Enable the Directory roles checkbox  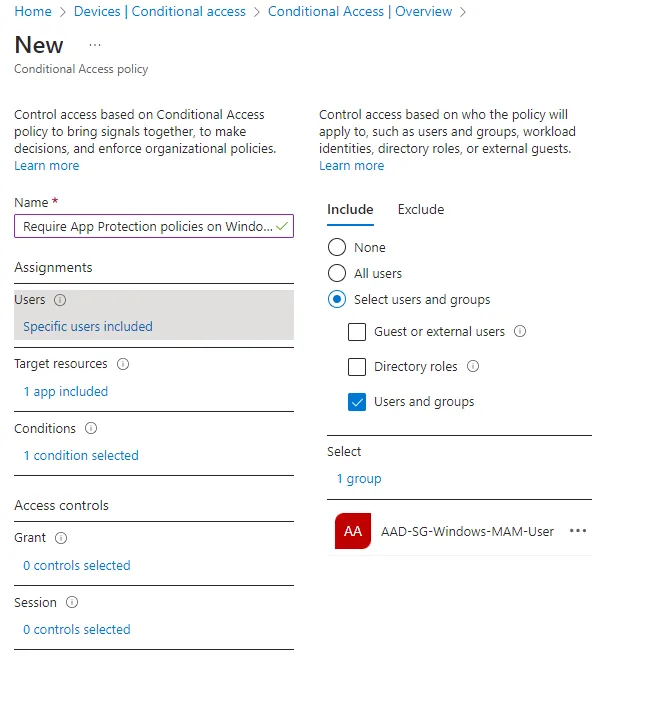tap(357, 367)
